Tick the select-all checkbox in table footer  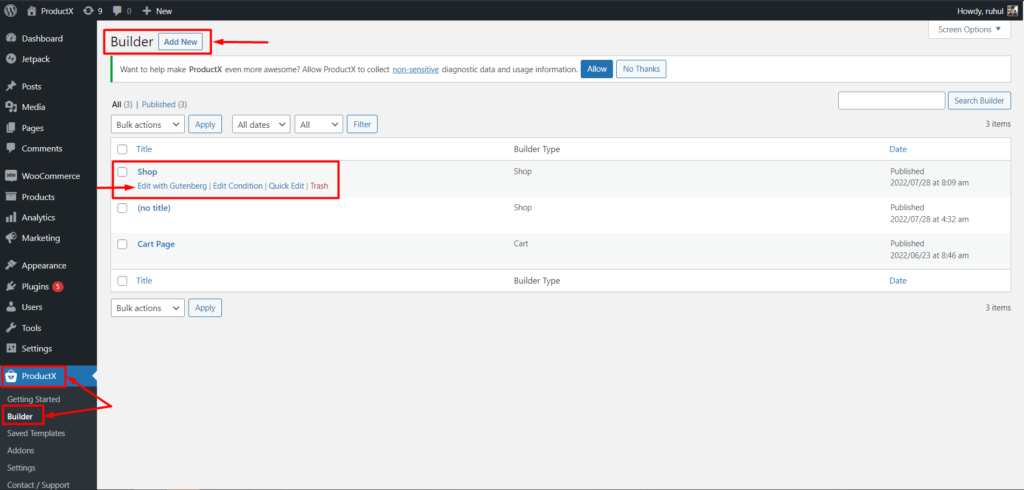point(122,280)
